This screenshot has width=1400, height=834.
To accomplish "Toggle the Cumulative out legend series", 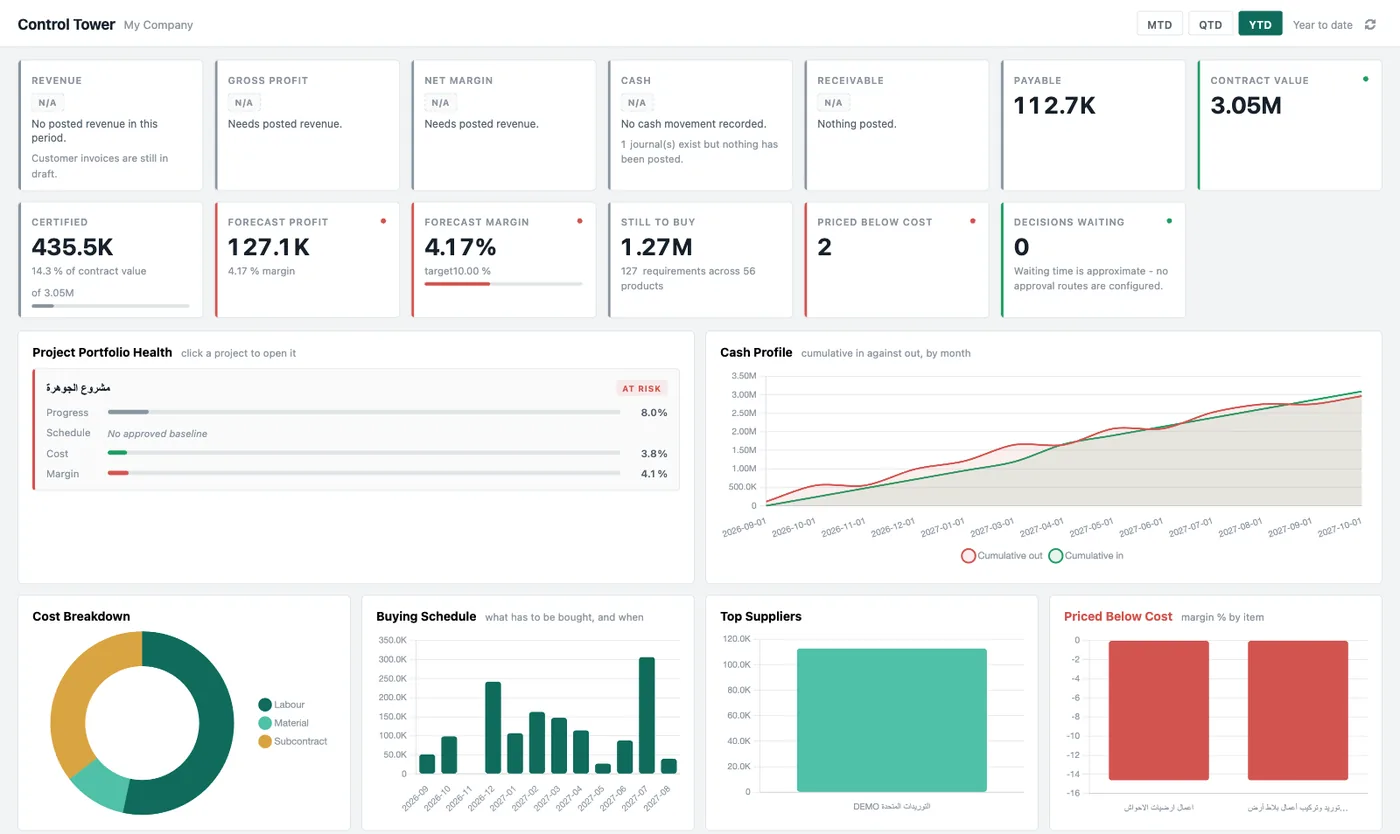I will [x=1002, y=555].
